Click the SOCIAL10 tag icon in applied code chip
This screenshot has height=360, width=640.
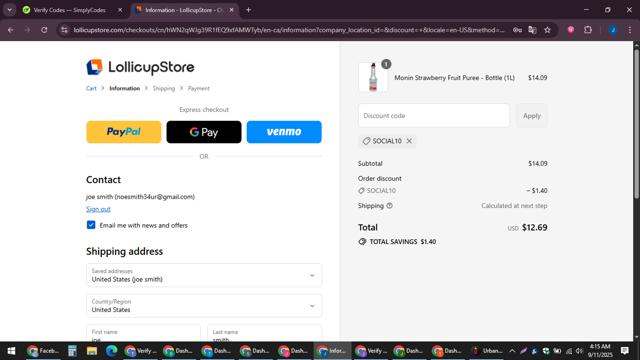pyautogui.click(x=366, y=141)
